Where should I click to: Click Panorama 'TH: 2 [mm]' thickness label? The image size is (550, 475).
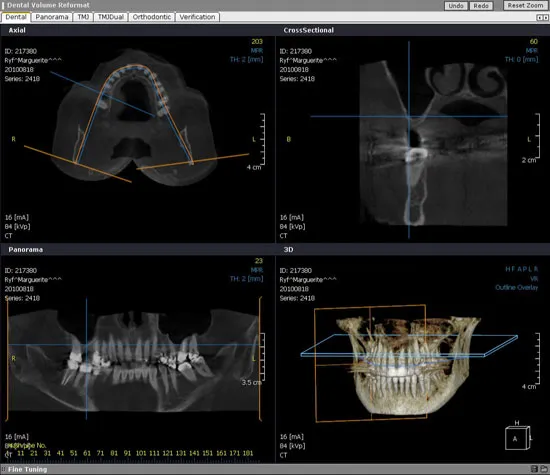pos(246,279)
